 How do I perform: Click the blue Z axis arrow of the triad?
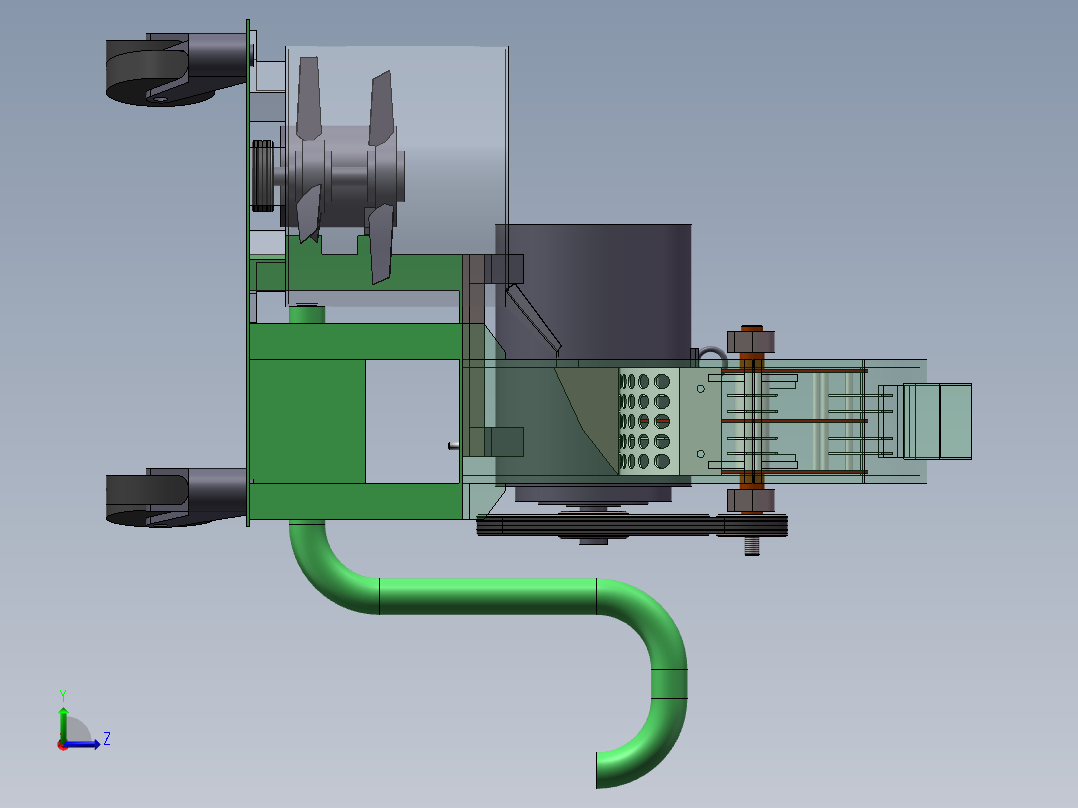point(82,744)
